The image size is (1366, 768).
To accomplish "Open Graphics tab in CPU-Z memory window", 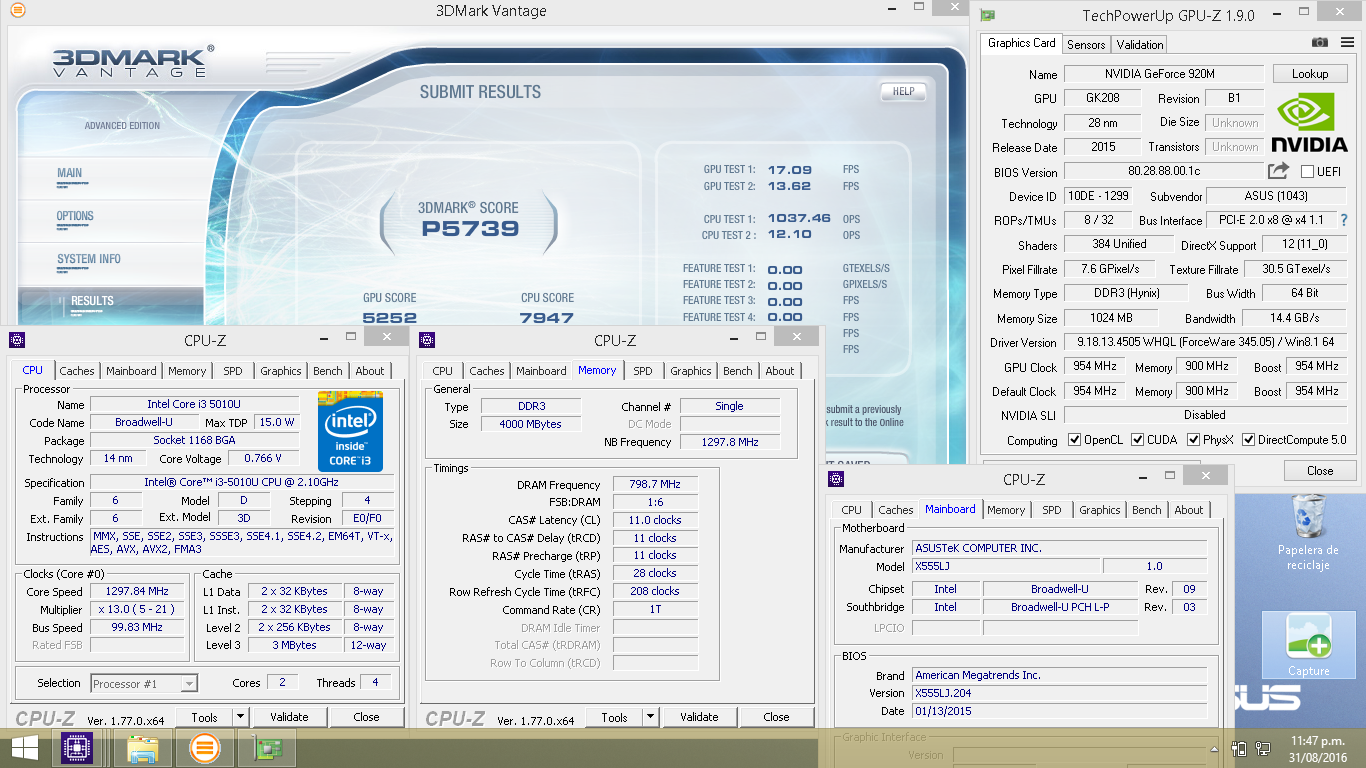I will (691, 371).
